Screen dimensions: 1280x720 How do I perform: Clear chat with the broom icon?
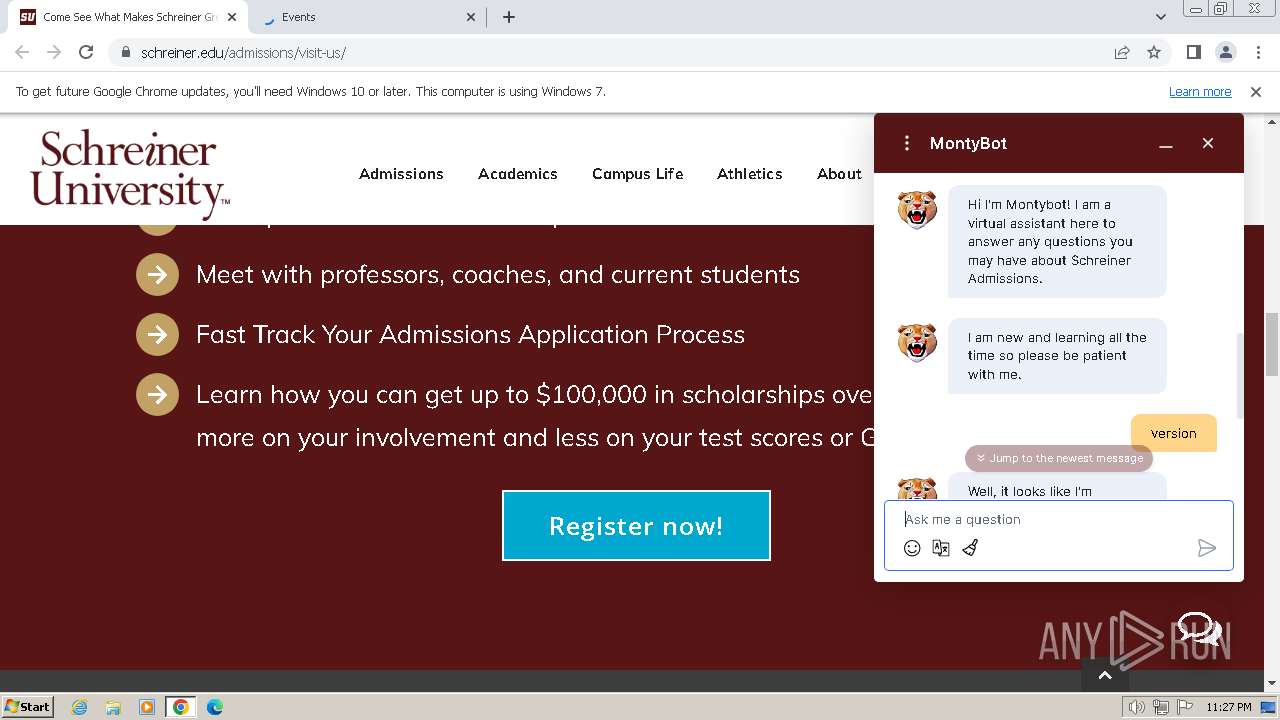(x=970, y=548)
